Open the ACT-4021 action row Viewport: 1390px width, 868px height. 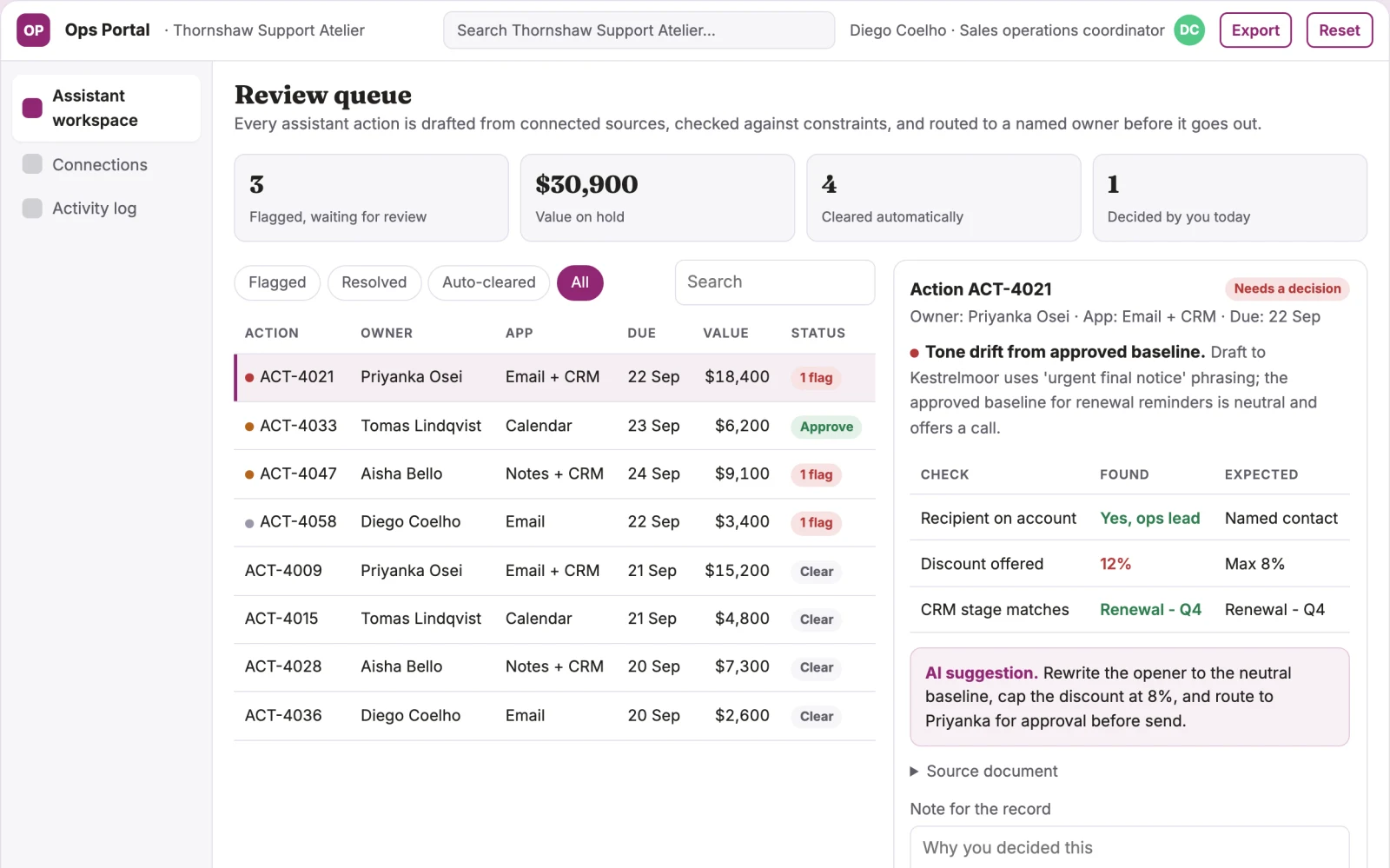click(x=554, y=377)
